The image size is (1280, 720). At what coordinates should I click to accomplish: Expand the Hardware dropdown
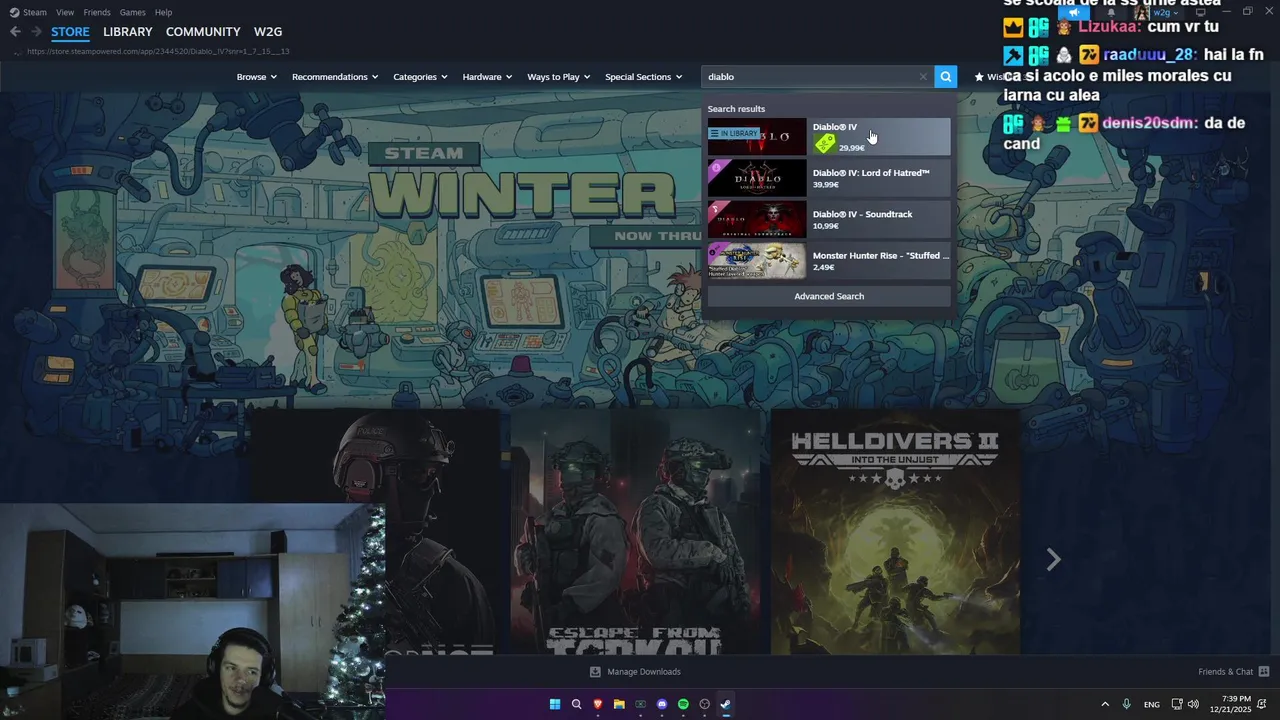tap(487, 77)
